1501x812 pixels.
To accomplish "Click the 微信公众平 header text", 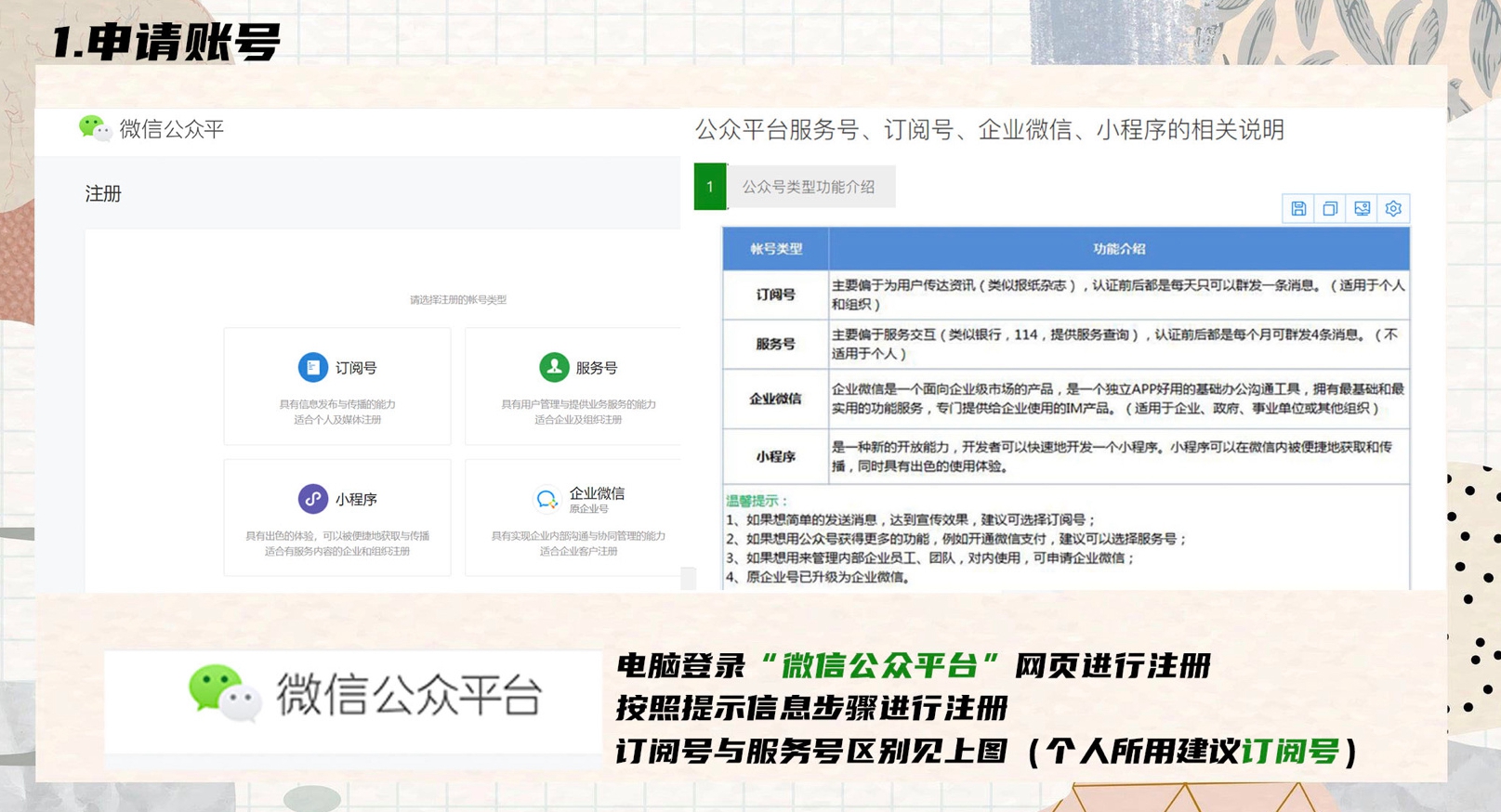I will (172, 129).
